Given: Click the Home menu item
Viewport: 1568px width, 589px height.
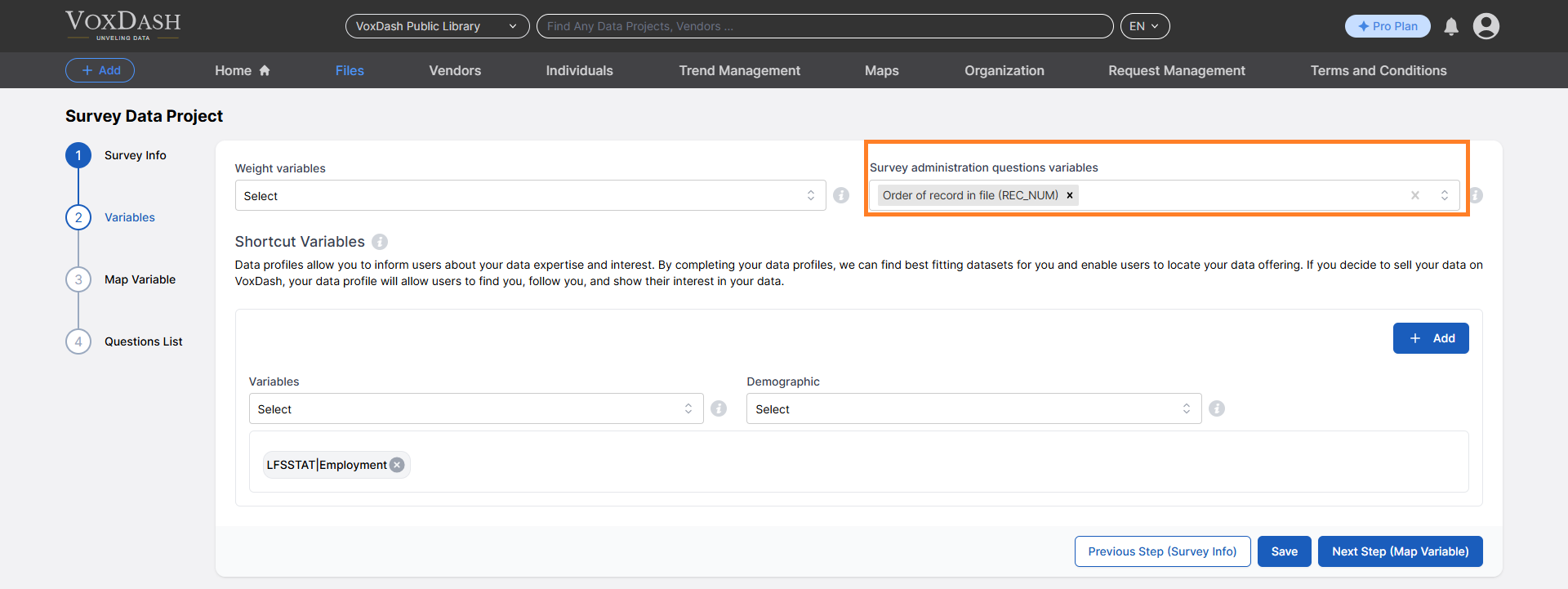Looking at the screenshot, I should 242,70.
